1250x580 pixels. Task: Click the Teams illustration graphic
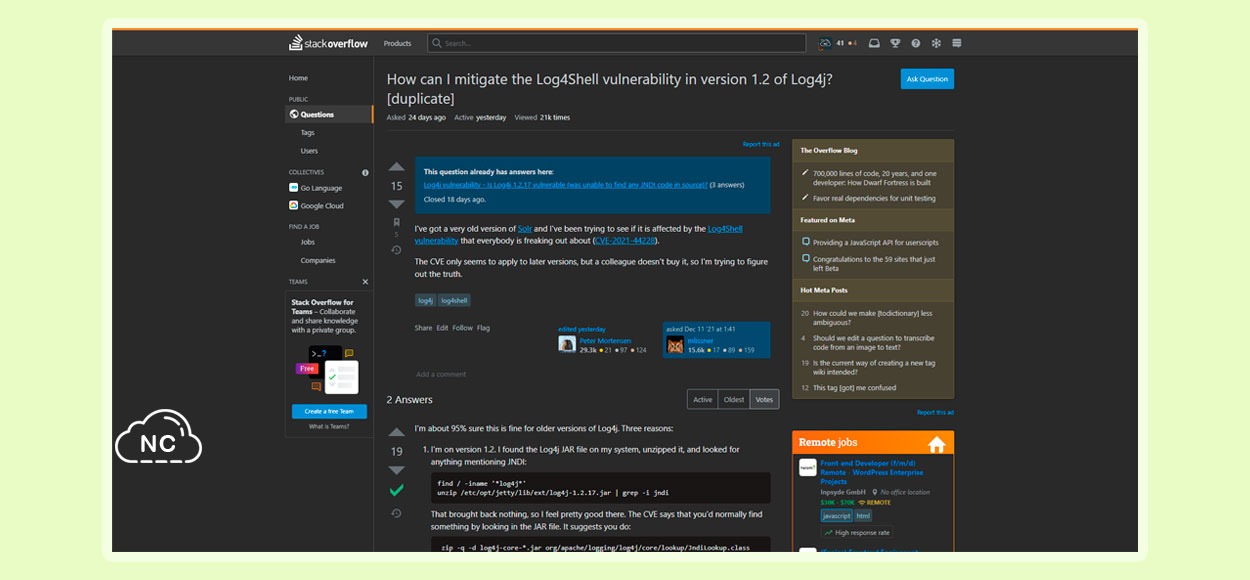point(329,371)
